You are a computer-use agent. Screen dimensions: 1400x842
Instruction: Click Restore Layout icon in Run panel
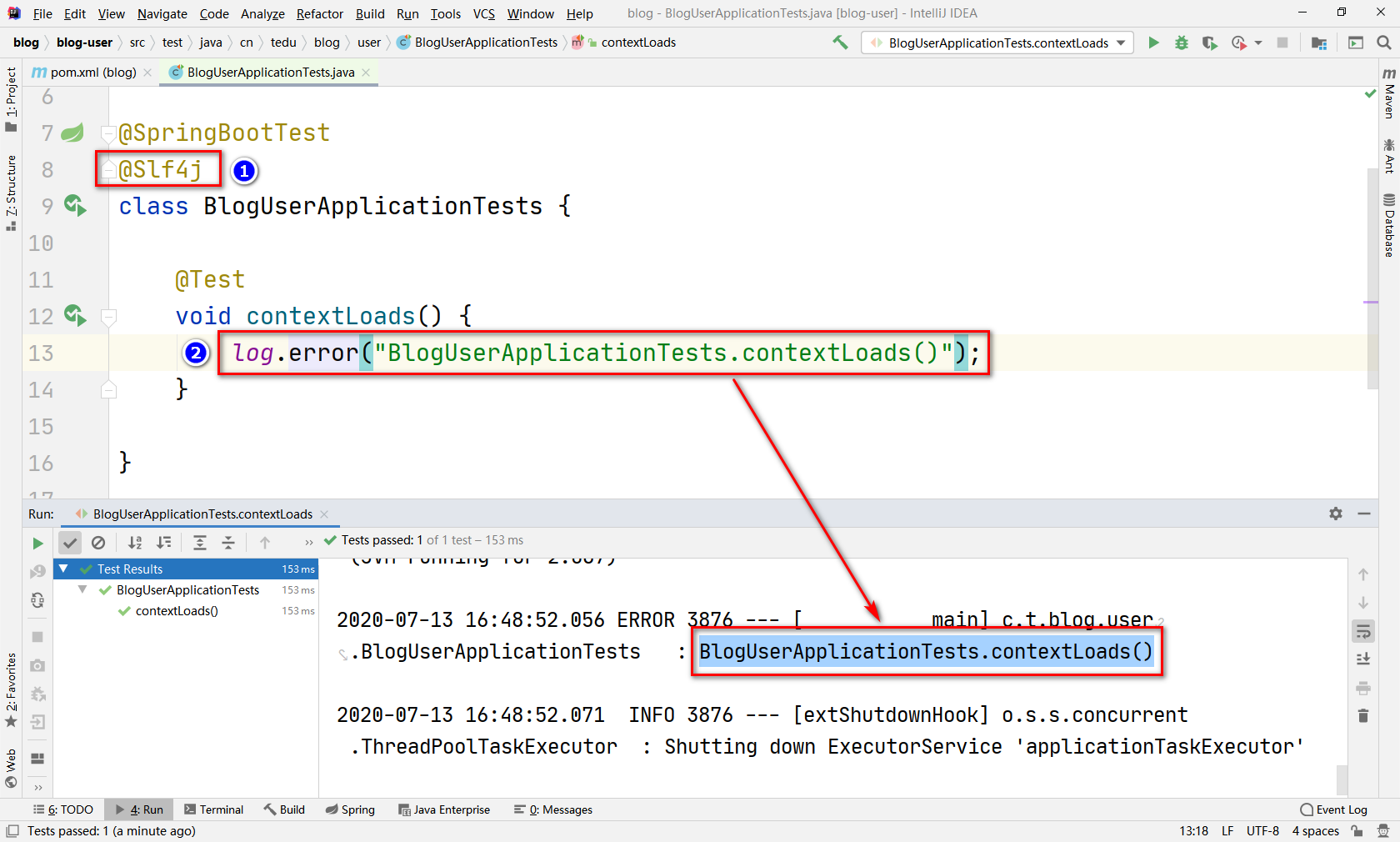[x=37, y=759]
